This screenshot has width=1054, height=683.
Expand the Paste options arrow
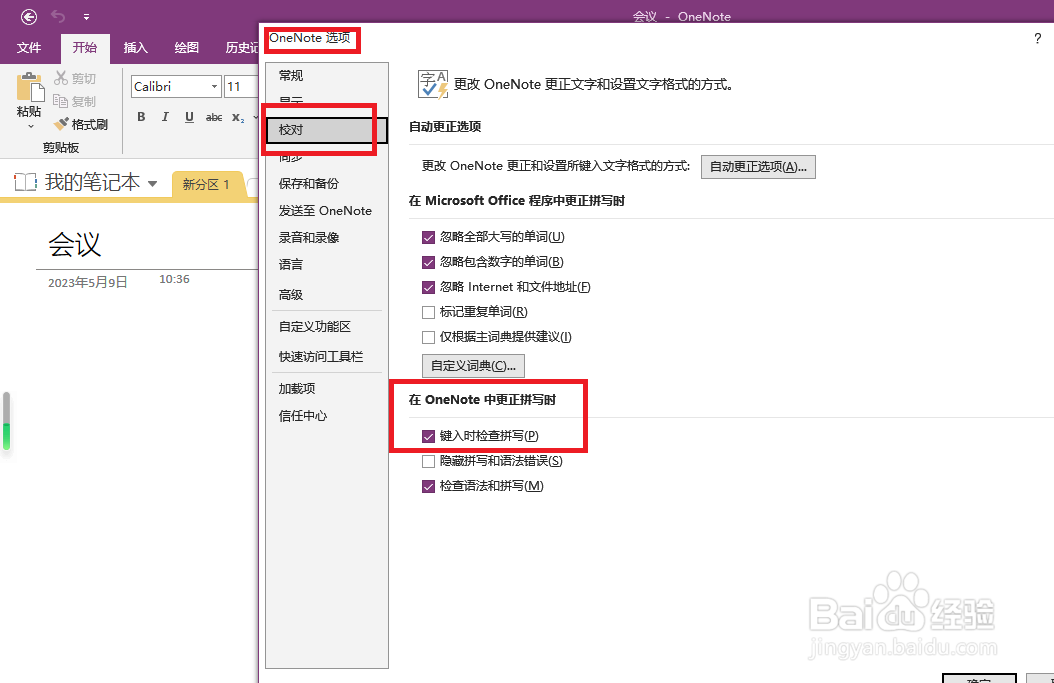click(x=30, y=126)
